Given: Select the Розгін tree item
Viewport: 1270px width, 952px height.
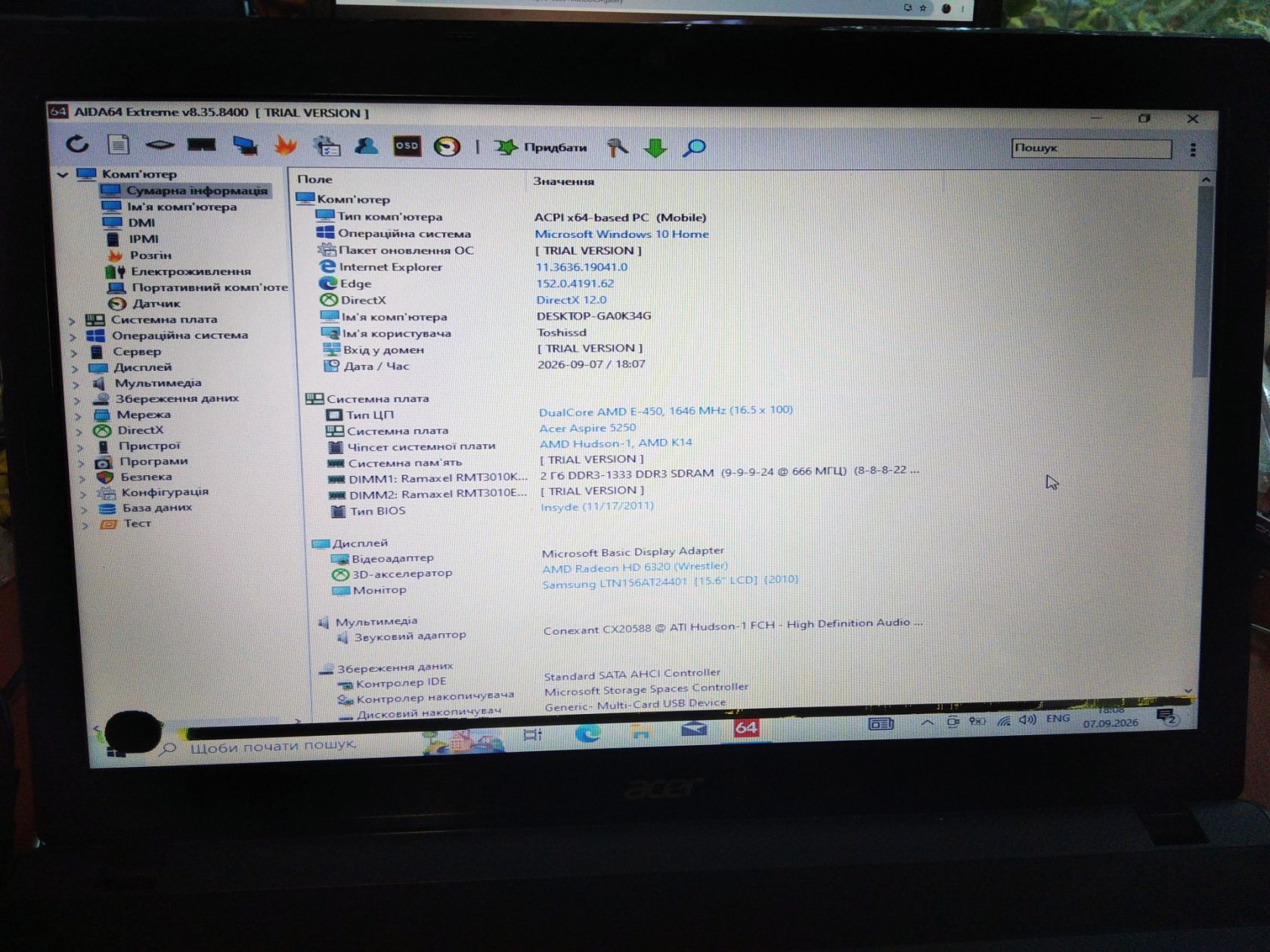Looking at the screenshot, I should [138, 255].
